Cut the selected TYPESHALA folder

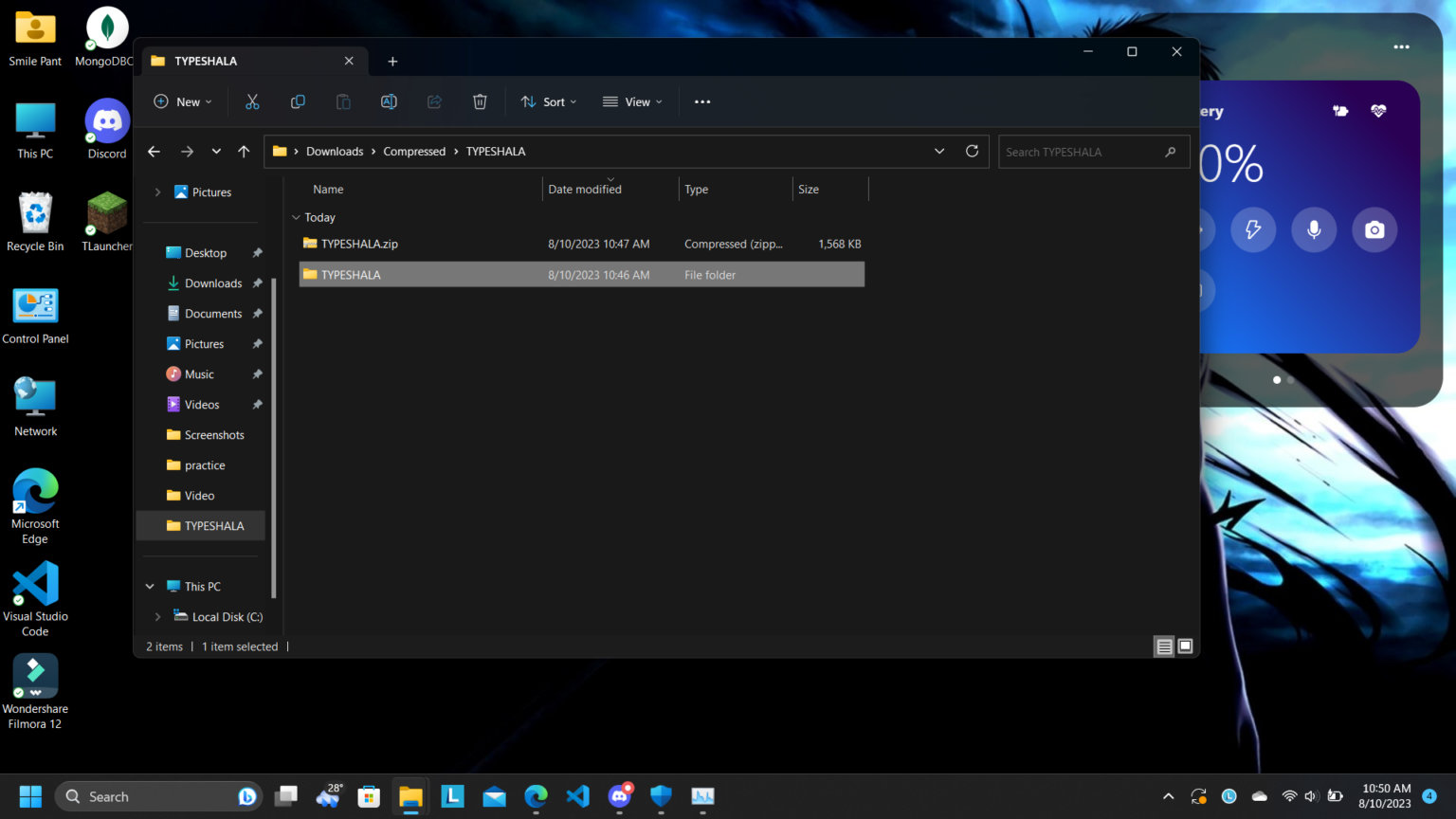251,101
